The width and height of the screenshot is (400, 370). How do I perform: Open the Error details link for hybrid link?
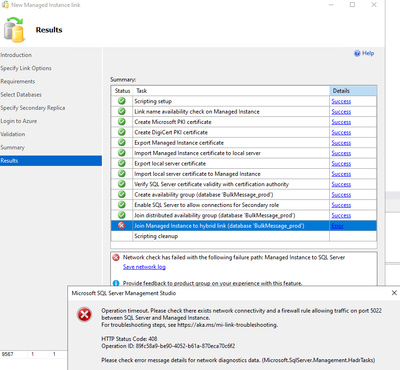(337, 226)
